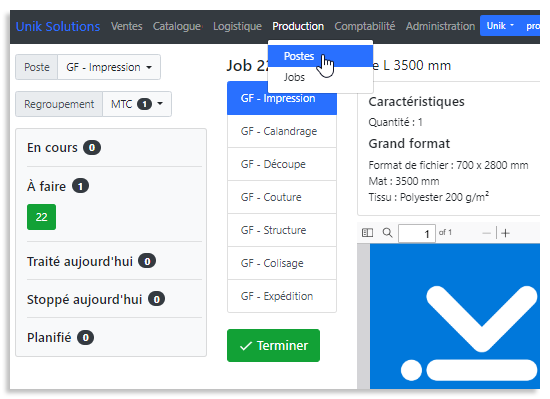Zoom in the PDF with the plus icon

505,233
